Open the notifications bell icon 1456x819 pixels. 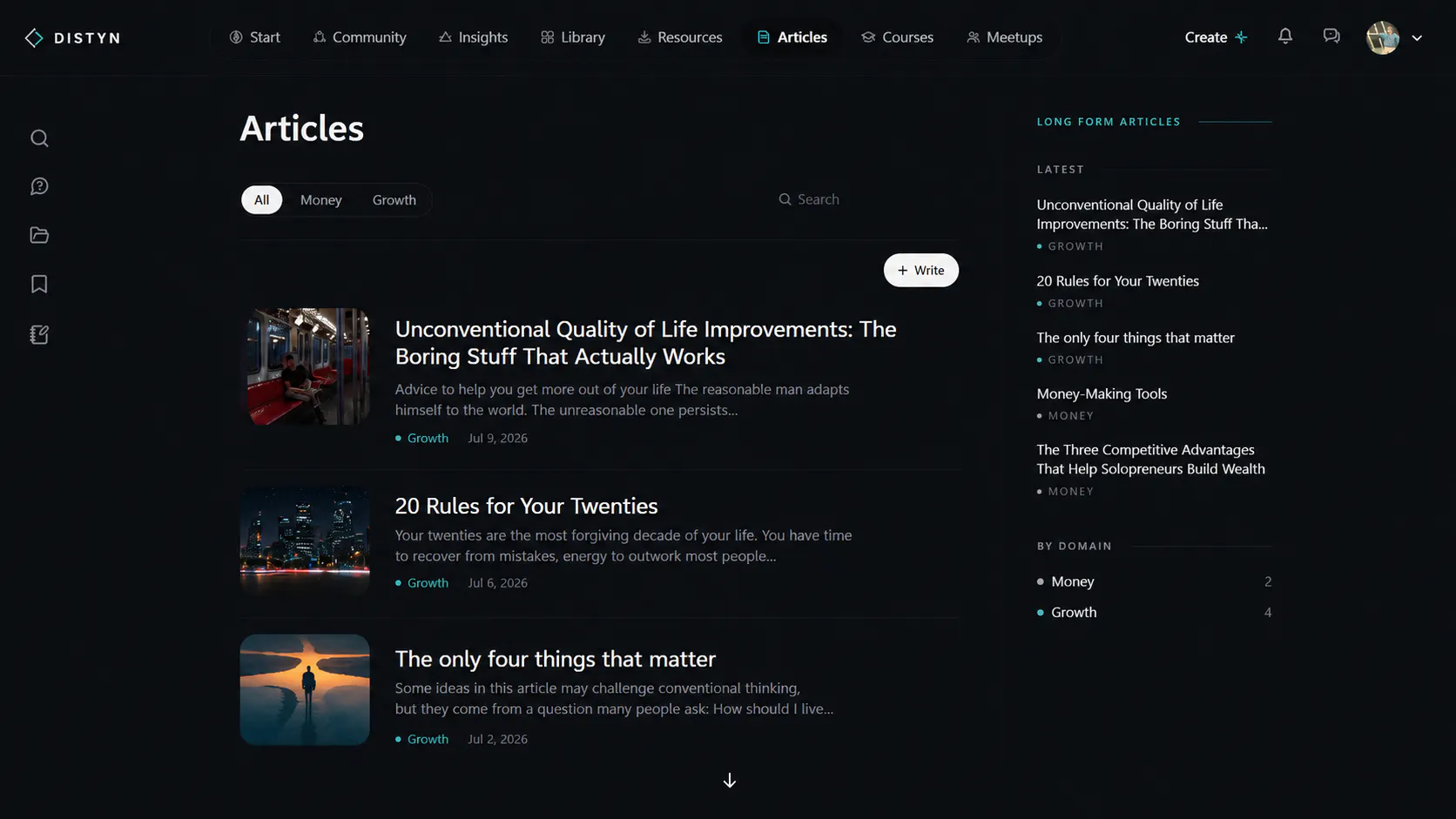[x=1285, y=36]
